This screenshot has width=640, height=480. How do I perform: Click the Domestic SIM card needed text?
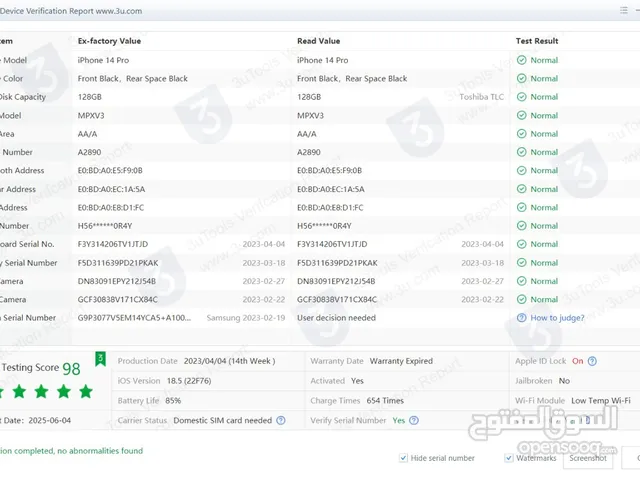click(222, 420)
